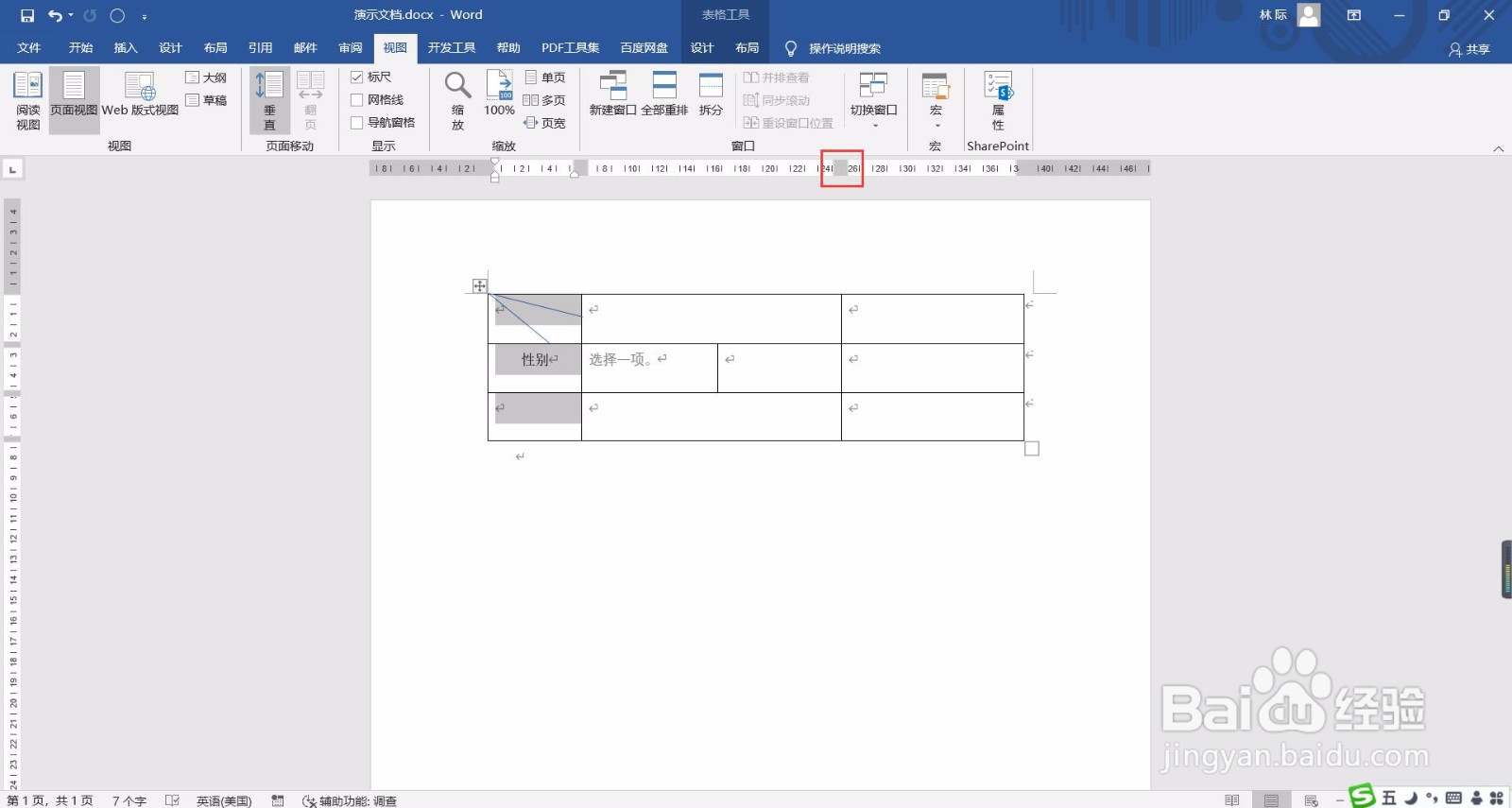
Task: Expand the 切换窗口 switch windows dropdown
Action: 874,126
